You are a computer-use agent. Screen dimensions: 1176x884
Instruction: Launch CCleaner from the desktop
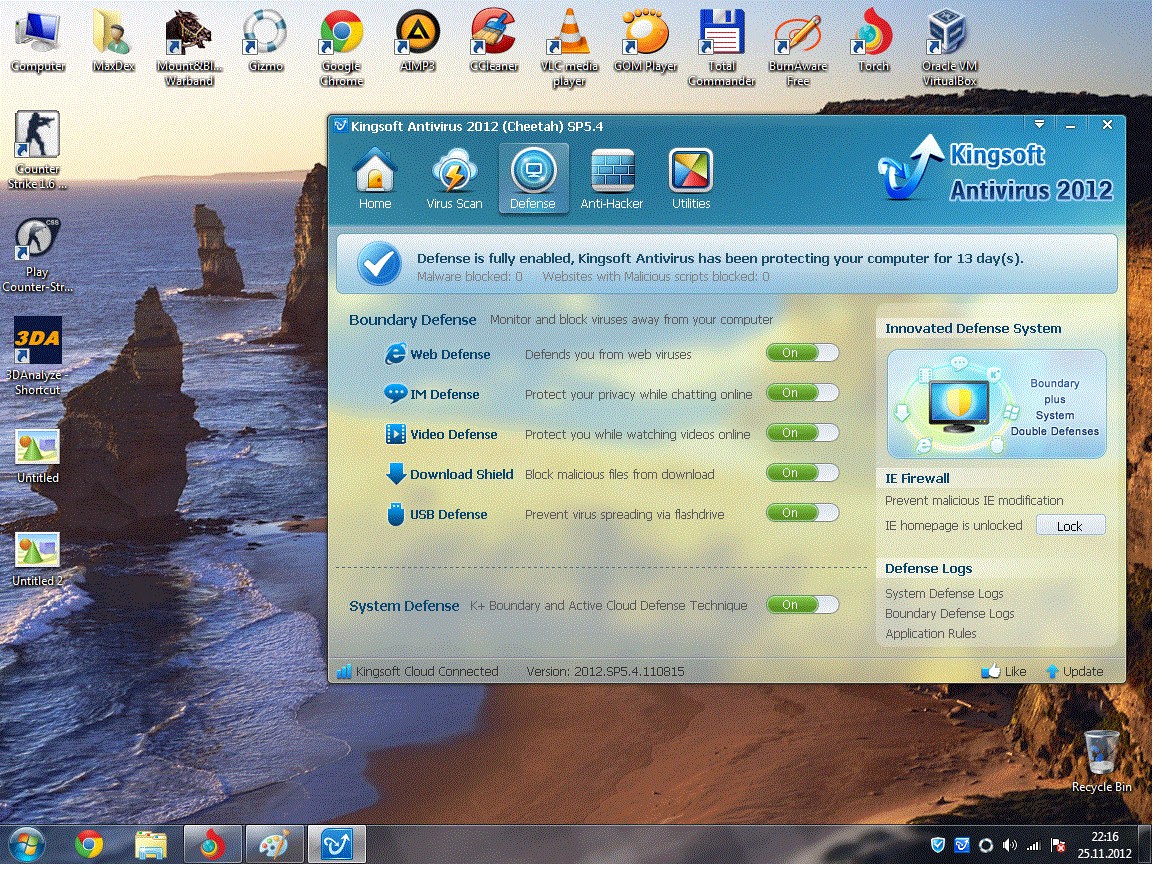494,40
